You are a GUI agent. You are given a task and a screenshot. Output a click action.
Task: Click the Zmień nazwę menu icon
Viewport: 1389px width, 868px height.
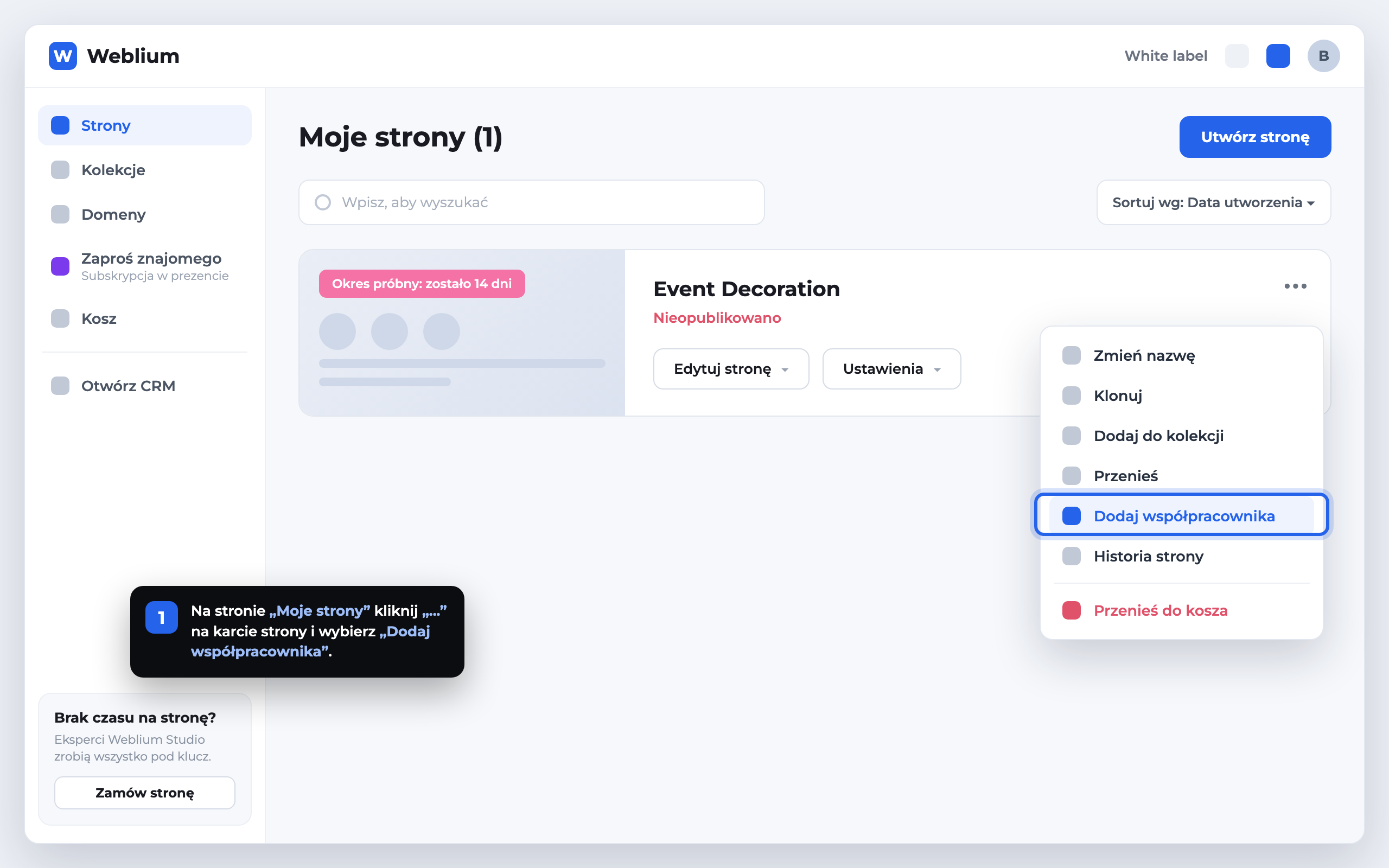pos(1072,355)
